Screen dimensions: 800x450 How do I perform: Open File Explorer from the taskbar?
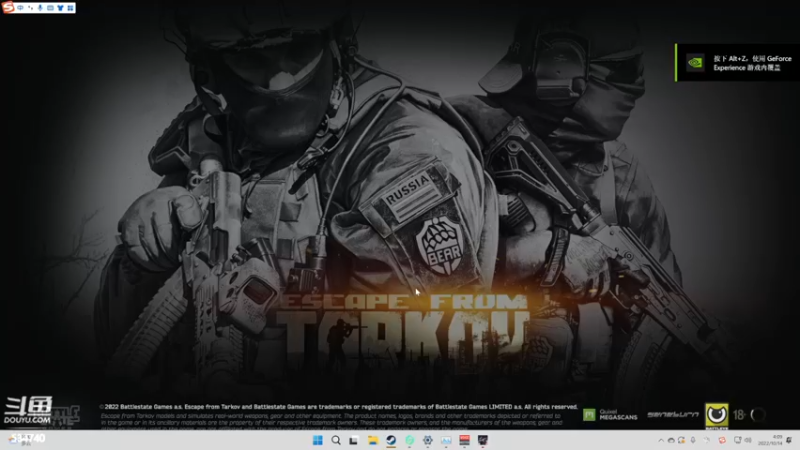372,440
